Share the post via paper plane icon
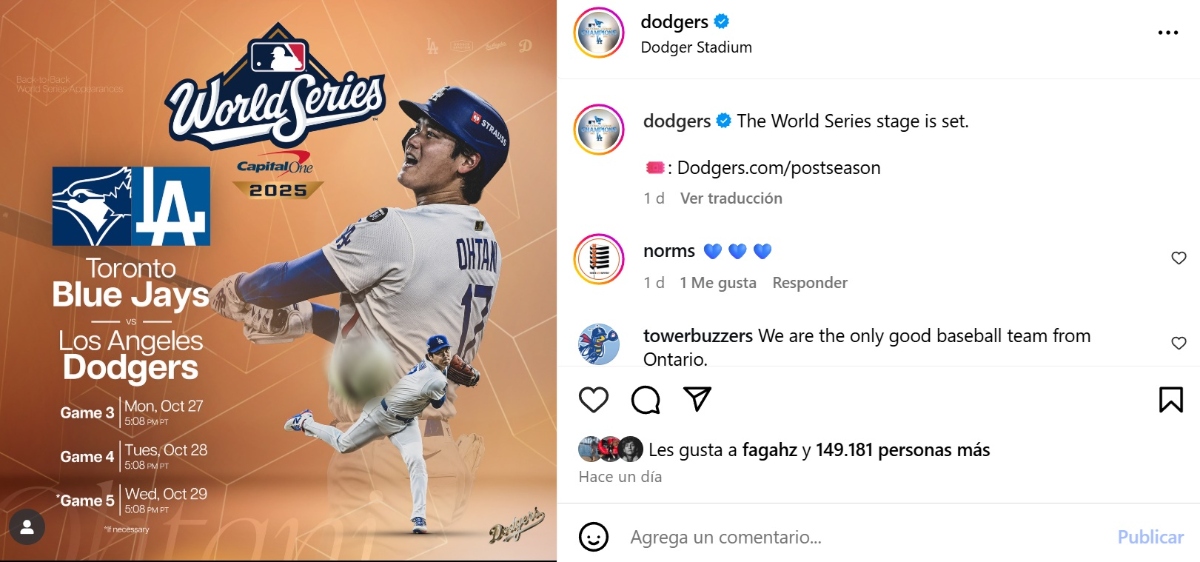The width and height of the screenshot is (1200, 562). [x=697, y=399]
